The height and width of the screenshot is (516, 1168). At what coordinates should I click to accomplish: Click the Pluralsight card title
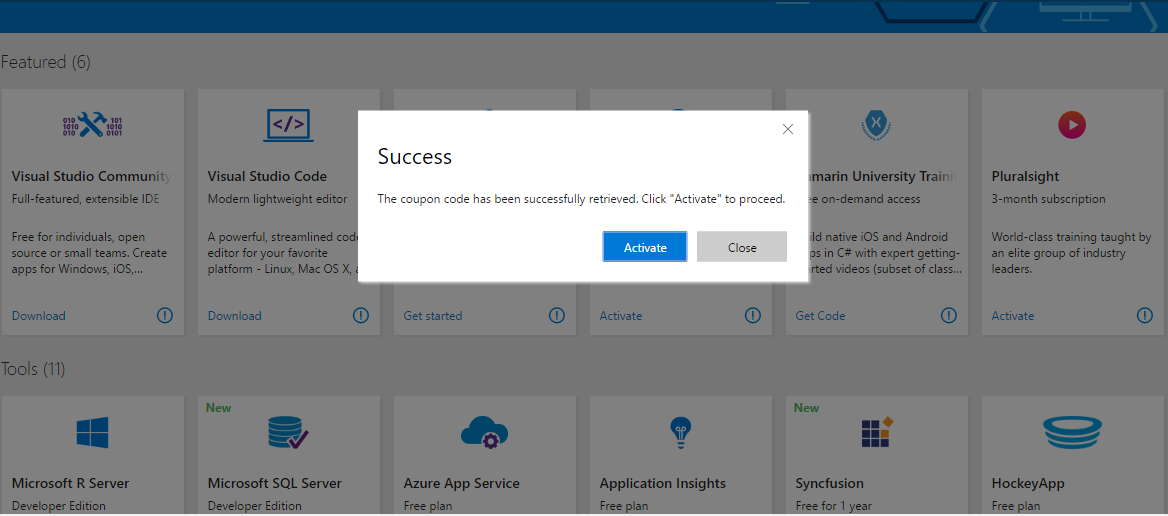pos(1025,176)
